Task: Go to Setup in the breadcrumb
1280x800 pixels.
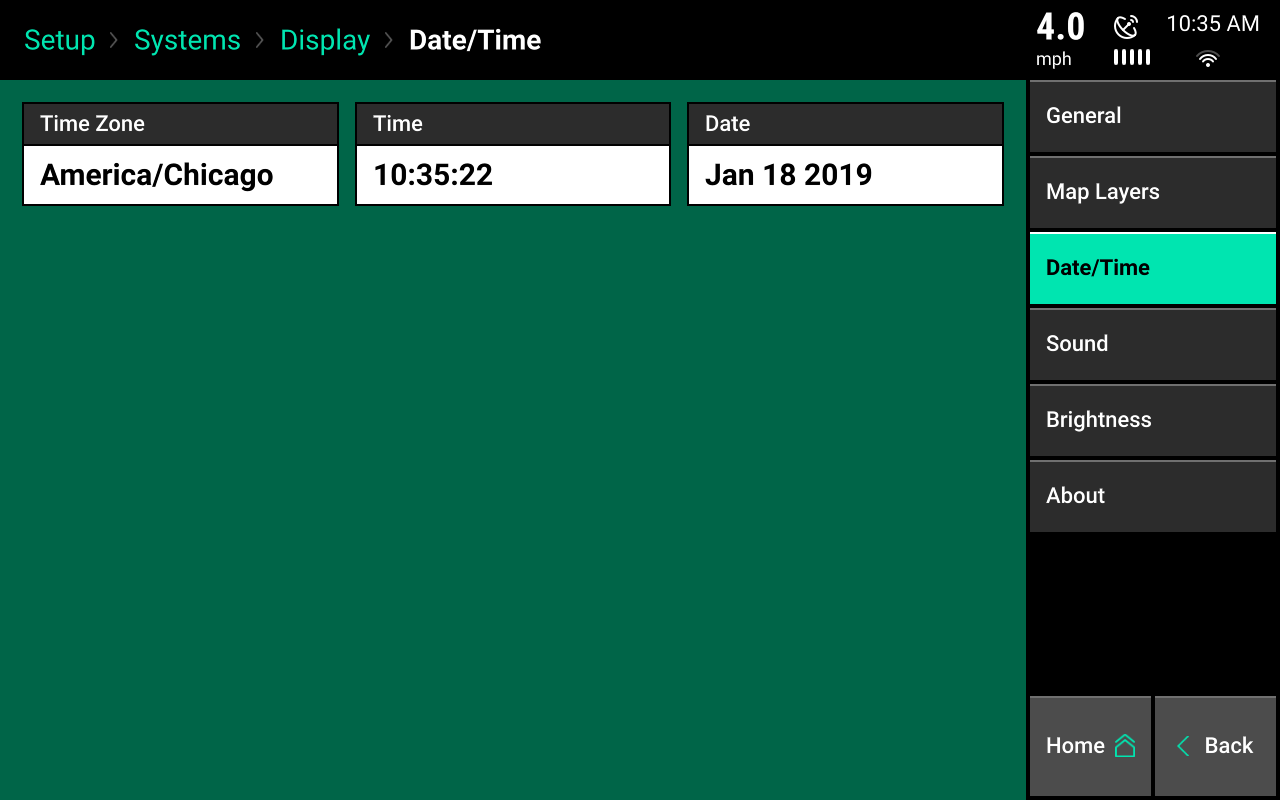Action: pyautogui.click(x=60, y=40)
